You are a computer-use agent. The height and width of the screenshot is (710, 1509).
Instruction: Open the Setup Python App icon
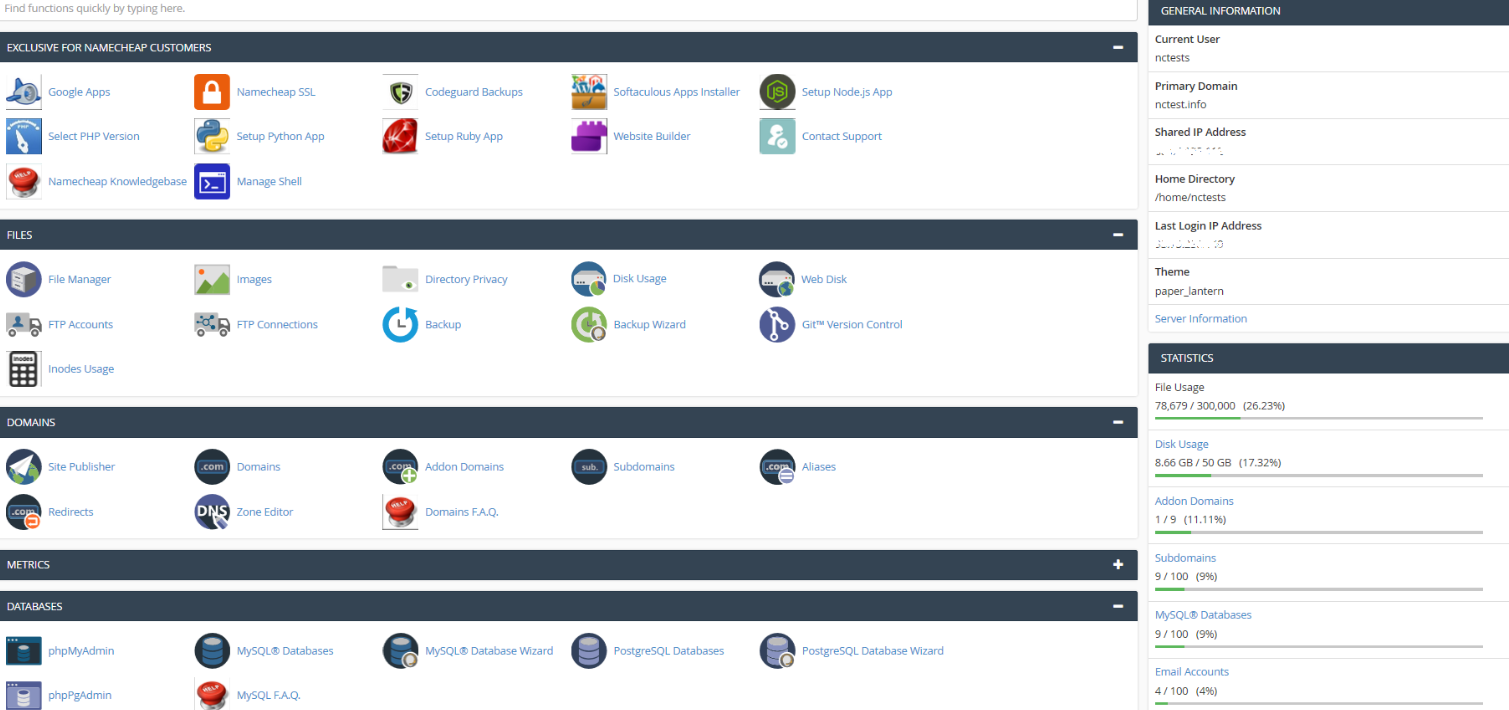(212, 136)
